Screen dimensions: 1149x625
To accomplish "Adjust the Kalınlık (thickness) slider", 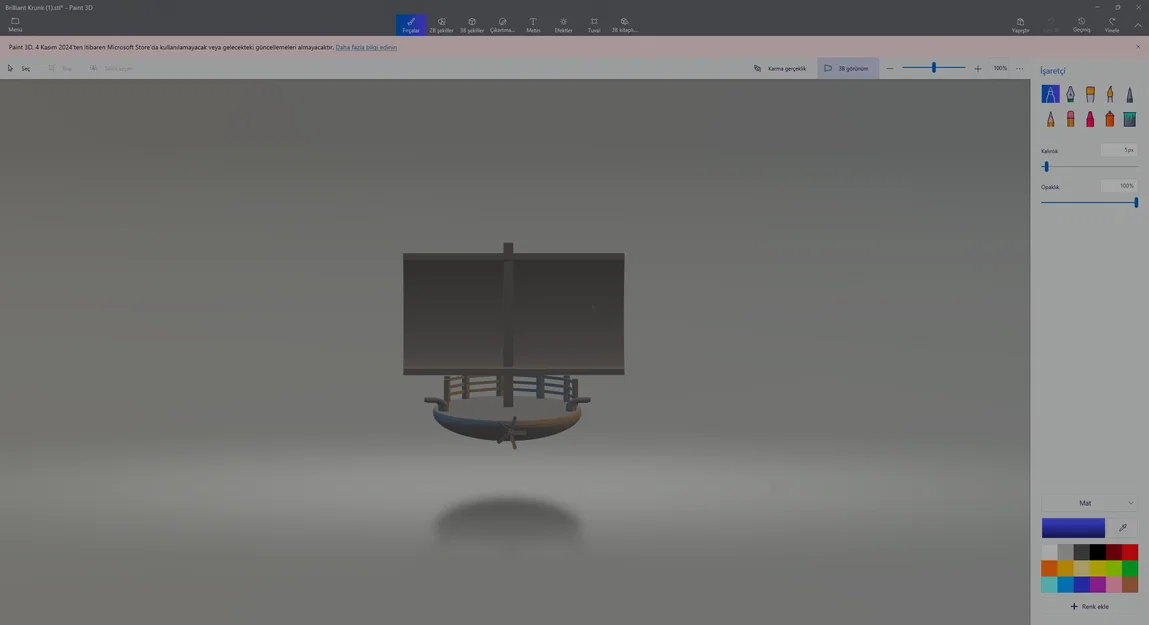I will [1089, 166].
